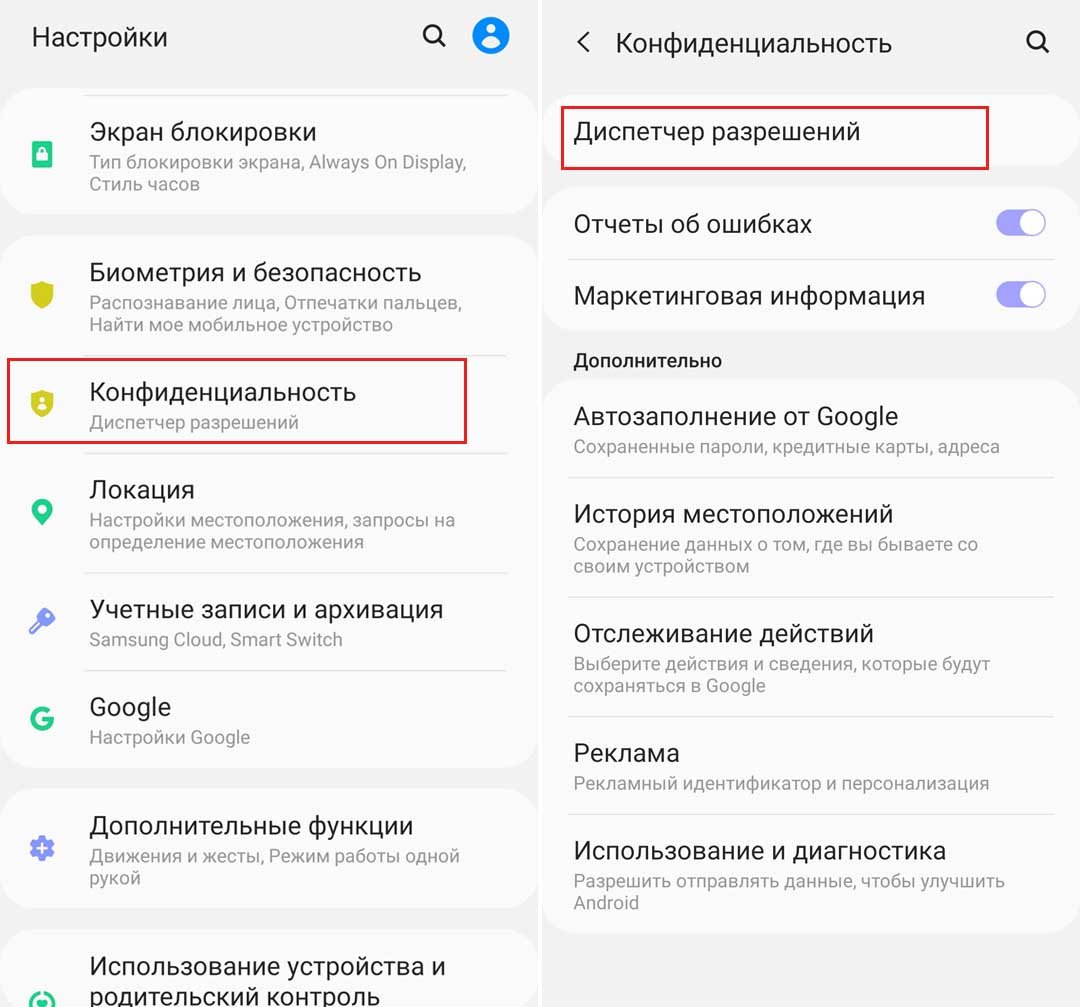Tap the key icon for Учетные записи

[42, 622]
